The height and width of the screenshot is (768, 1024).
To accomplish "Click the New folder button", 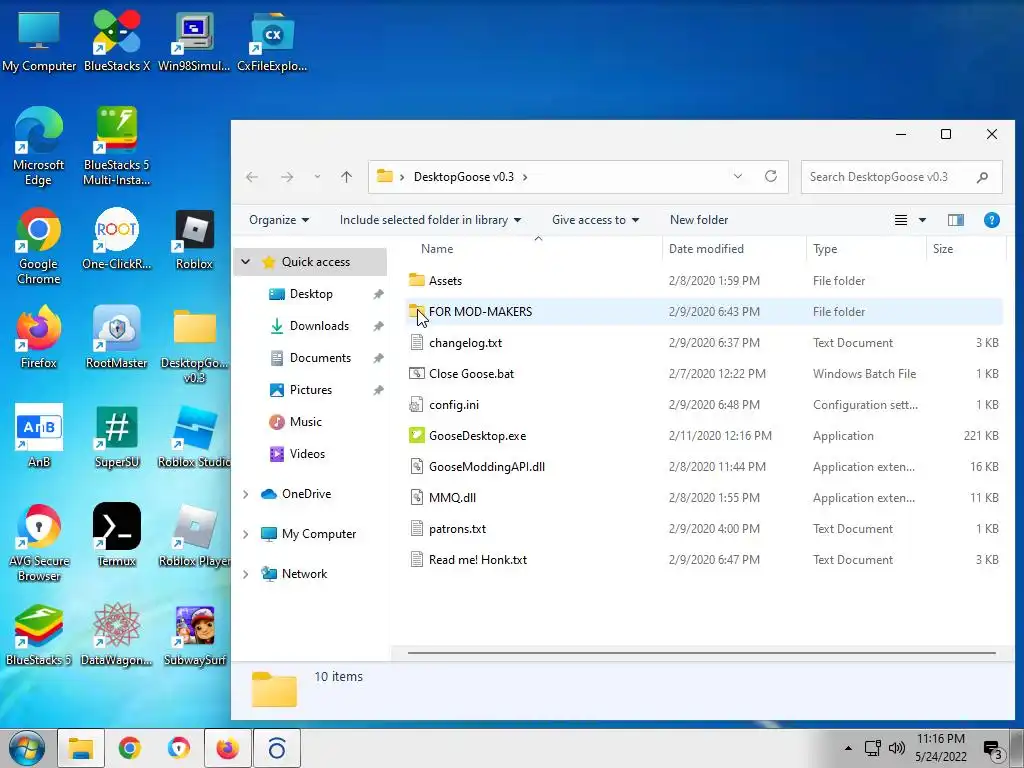I will coord(699,220).
